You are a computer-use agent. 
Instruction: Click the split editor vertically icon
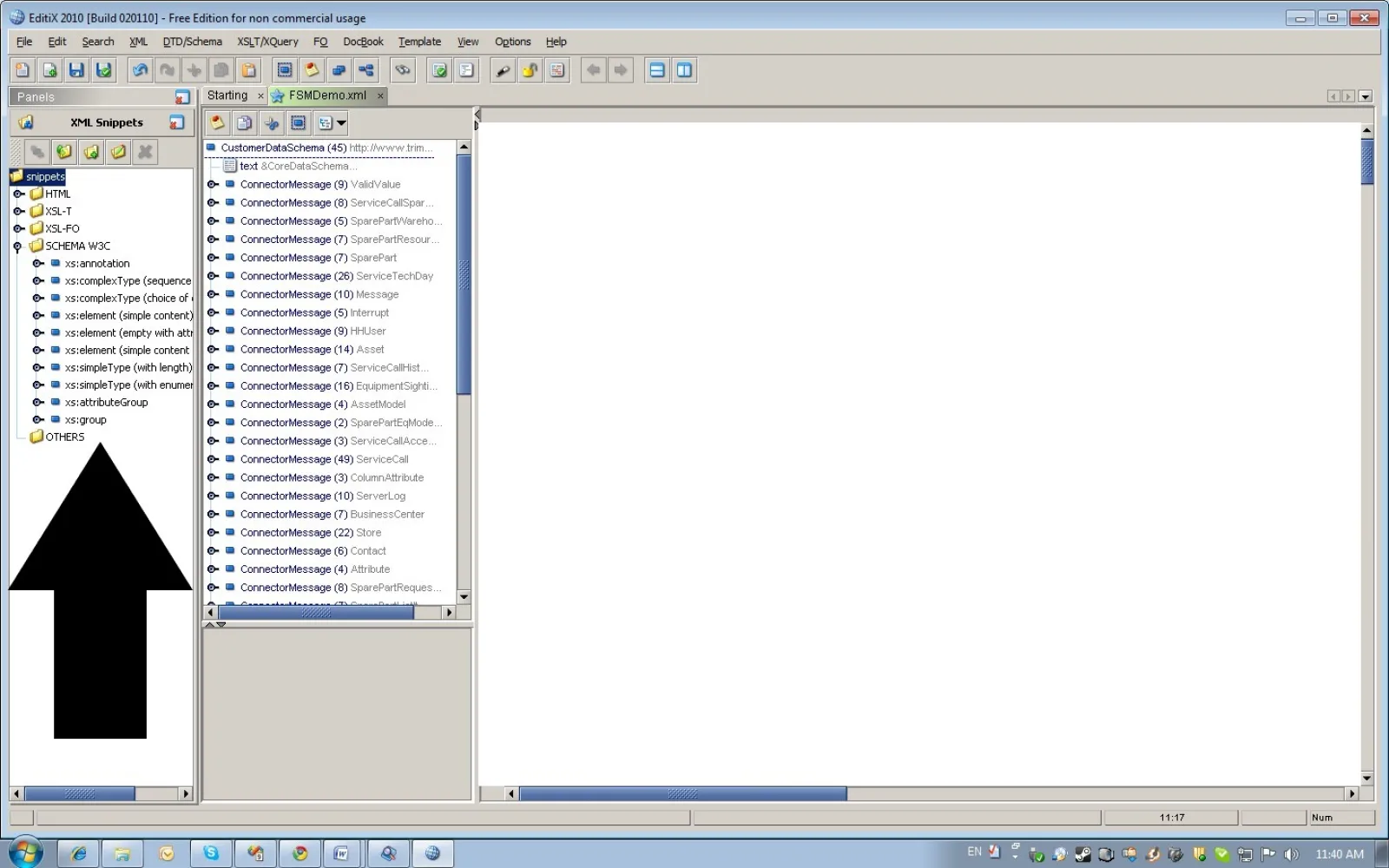(x=684, y=70)
